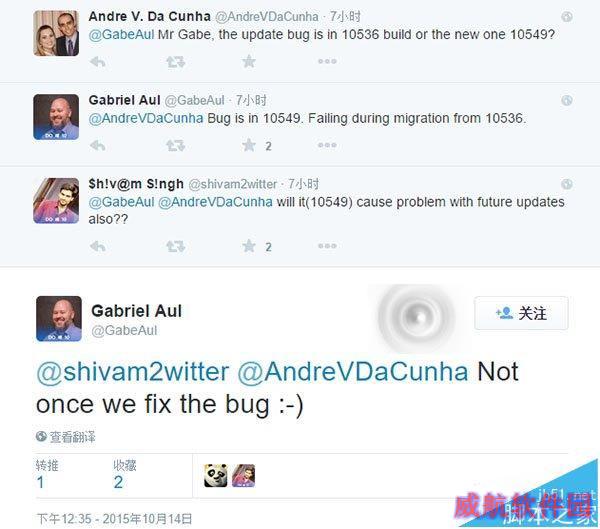Screen dimensions: 600x529
Task: Star Gabriel Aul's tweet about 10549
Action: point(249,145)
